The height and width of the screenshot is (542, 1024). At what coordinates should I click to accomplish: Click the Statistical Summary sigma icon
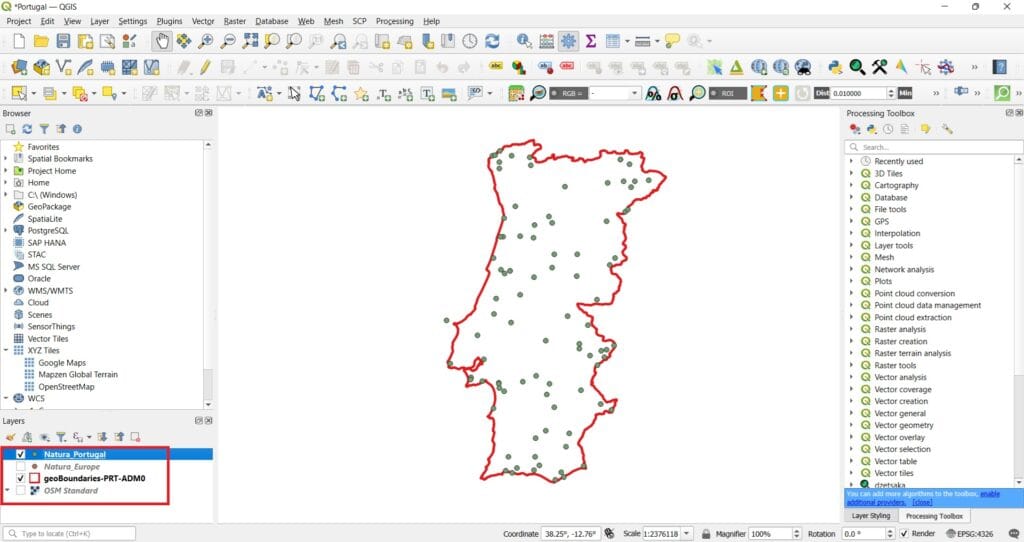point(590,42)
